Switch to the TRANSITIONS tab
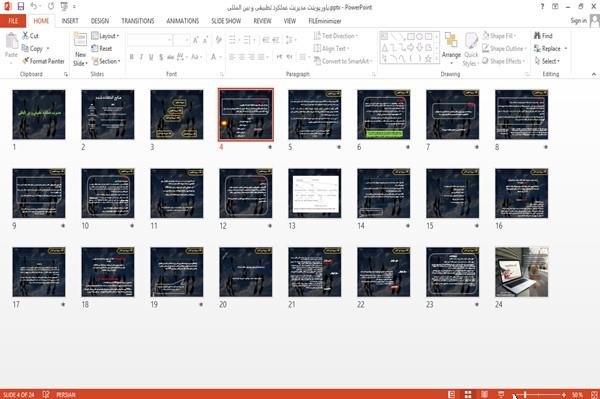600x399 pixels. (x=138, y=21)
